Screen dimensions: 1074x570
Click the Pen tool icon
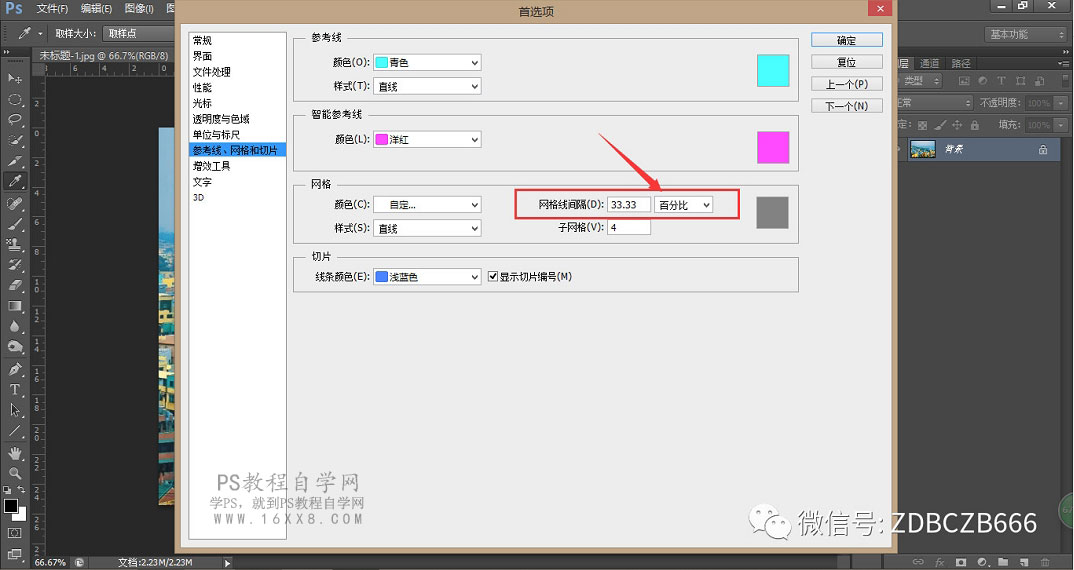15,369
